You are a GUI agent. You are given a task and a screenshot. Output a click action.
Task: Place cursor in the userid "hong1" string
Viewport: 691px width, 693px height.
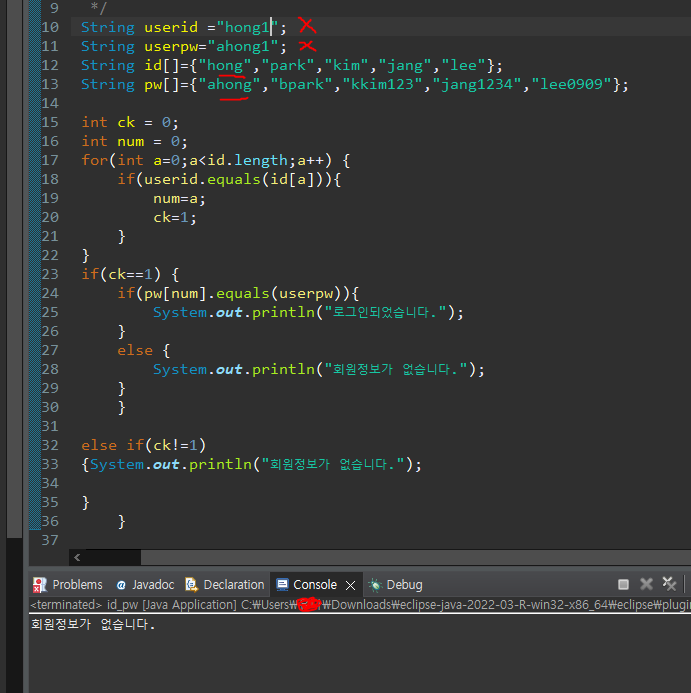point(247,27)
